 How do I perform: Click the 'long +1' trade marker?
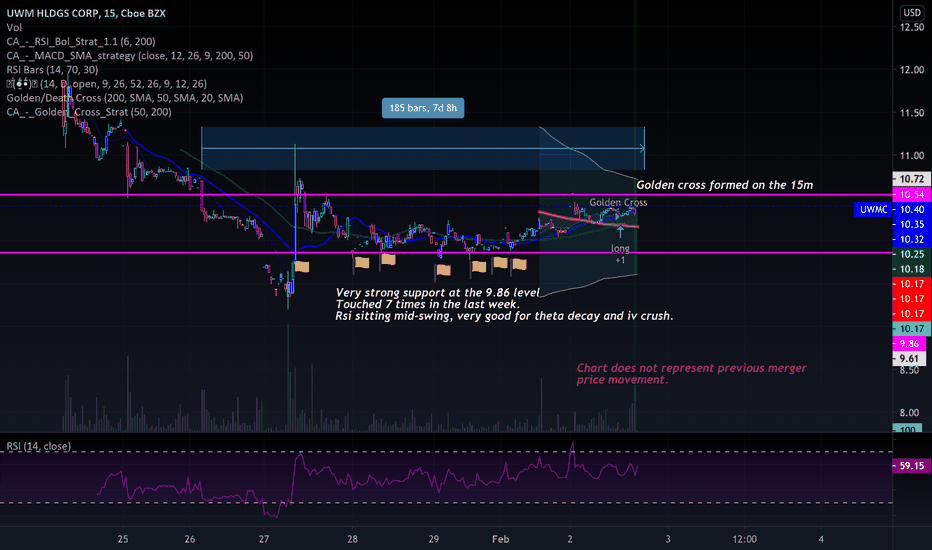(620, 254)
